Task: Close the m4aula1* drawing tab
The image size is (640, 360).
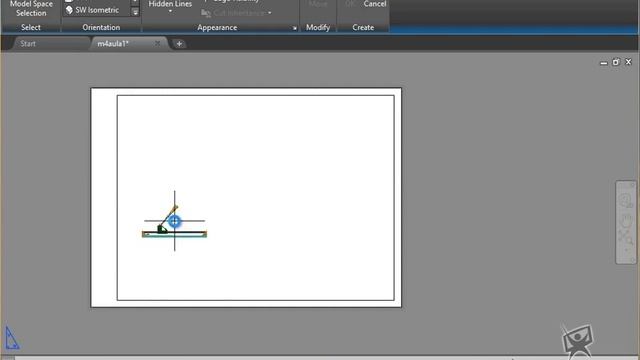Action: [157, 43]
